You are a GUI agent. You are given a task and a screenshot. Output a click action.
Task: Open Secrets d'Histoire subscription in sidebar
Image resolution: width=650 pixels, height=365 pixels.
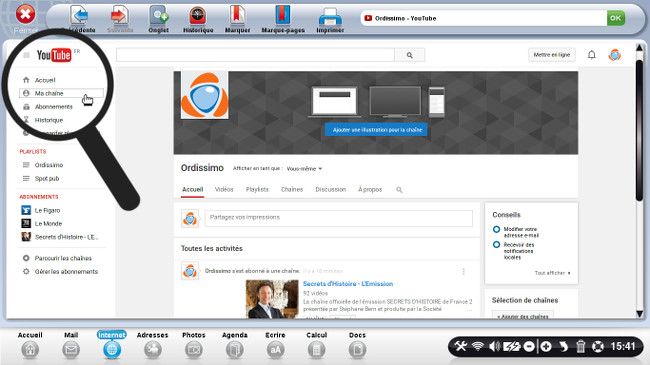(x=66, y=237)
